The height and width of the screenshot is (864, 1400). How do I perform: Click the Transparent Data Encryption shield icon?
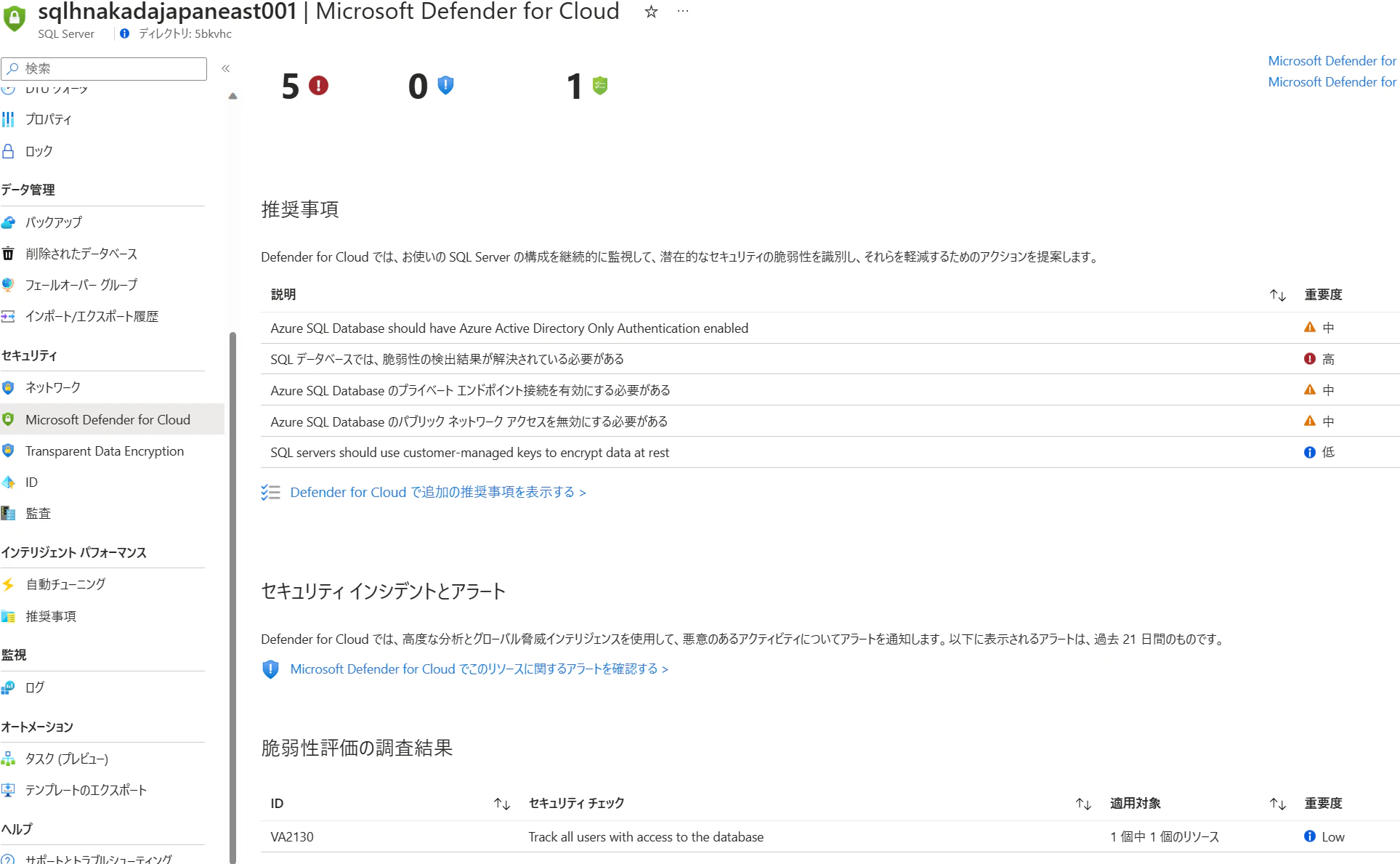[8, 451]
